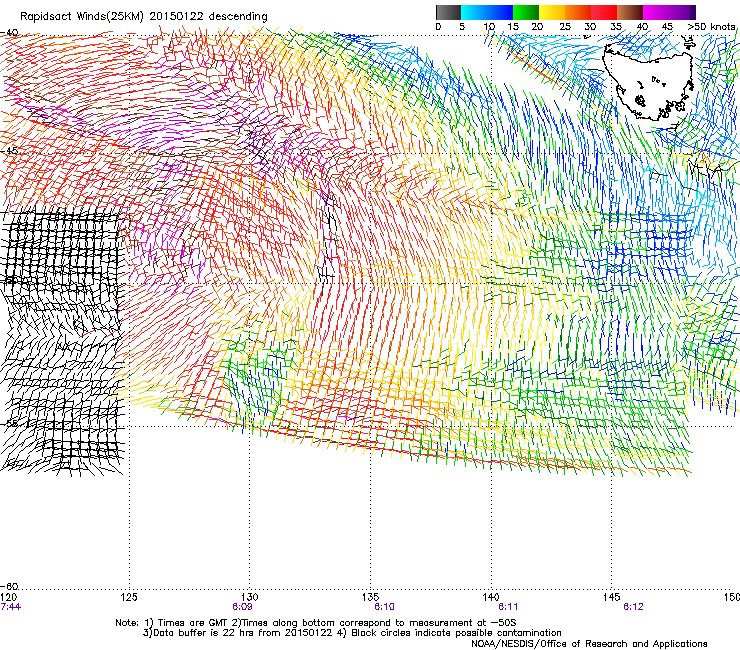This screenshot has width=740, height=650.
Task: Click the green 15-20 knots legend segment
Action: (x=526, y=12)
